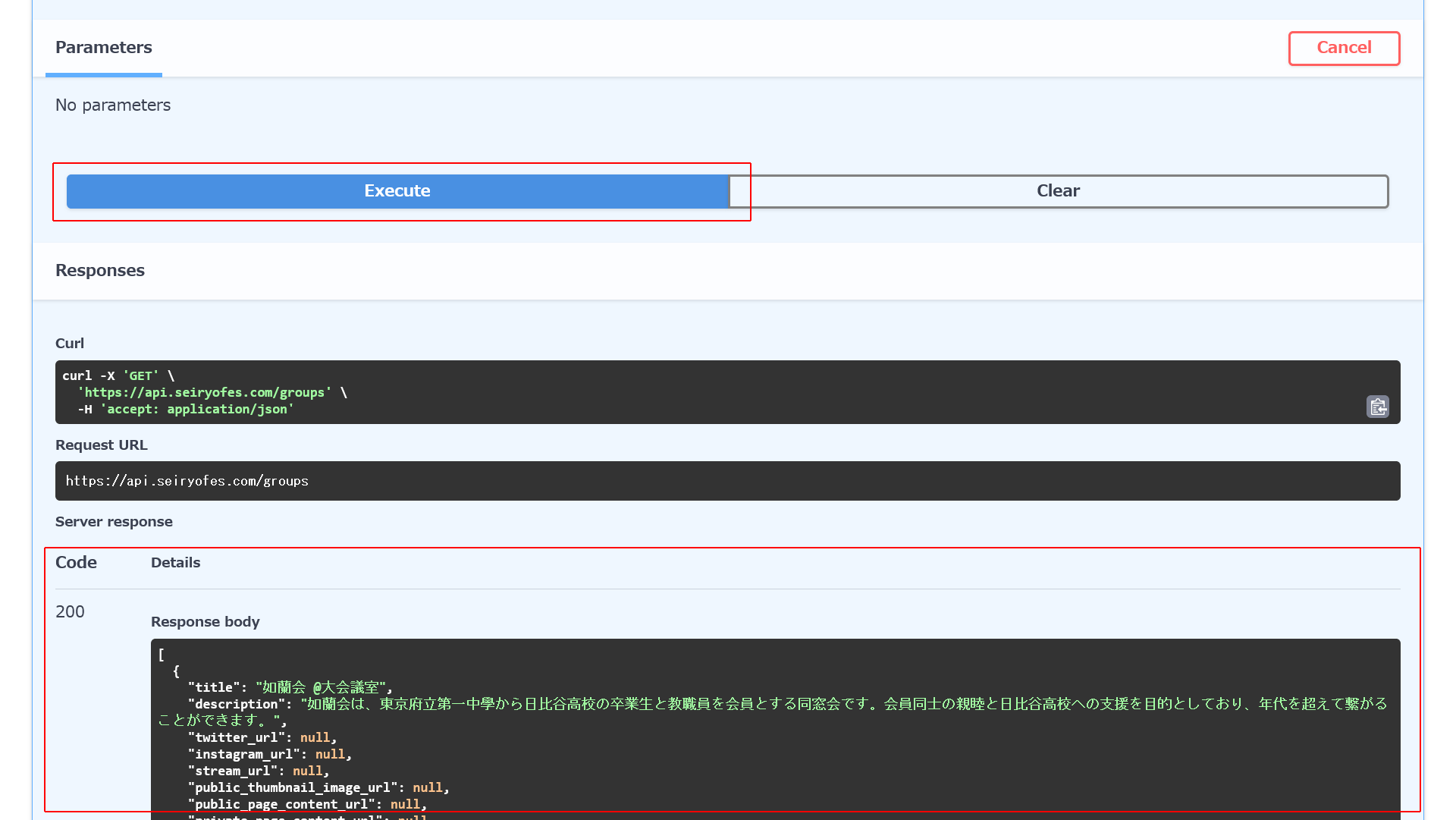Click the "twitter_url": null line
The width and height of the screenshot is (1456, 820).
262,737
